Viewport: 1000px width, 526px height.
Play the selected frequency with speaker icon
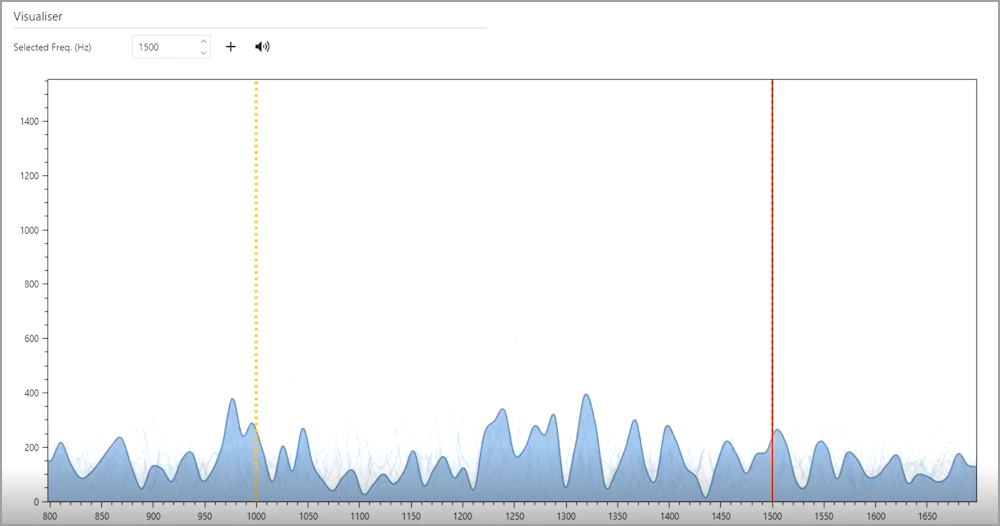262,47
